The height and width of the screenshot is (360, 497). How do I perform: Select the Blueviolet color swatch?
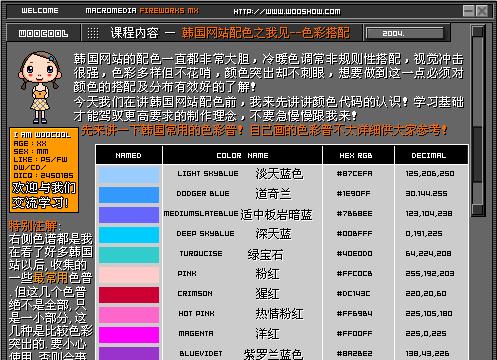129,353
